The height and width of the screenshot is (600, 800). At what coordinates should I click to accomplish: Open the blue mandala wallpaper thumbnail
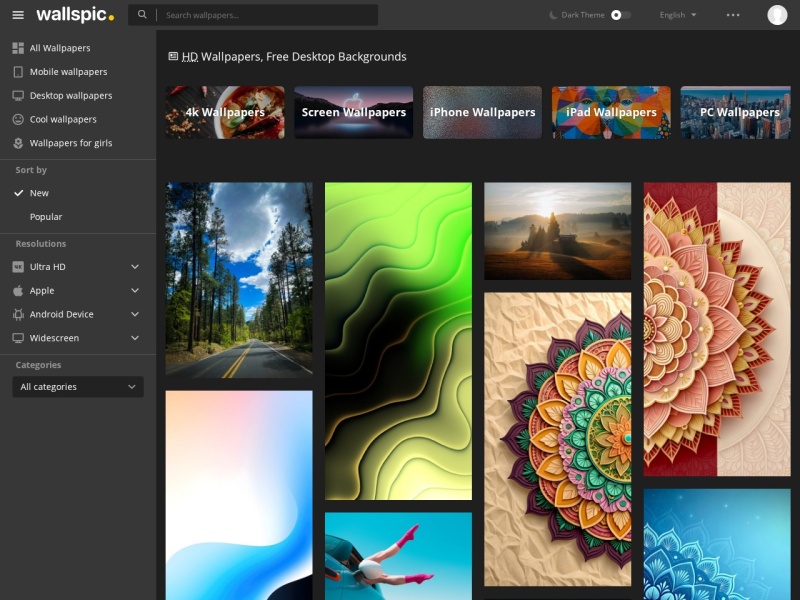click(x=717, y=544)
